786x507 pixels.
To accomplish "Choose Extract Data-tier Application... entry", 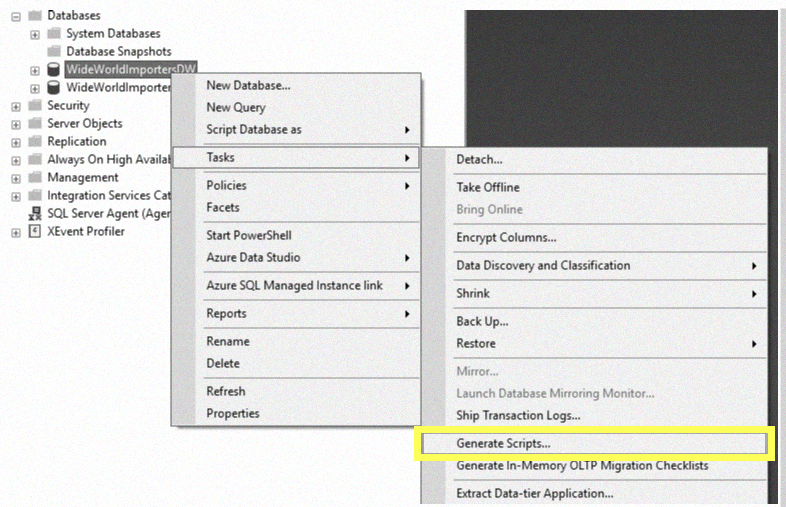I will click(x=595, y=494).
